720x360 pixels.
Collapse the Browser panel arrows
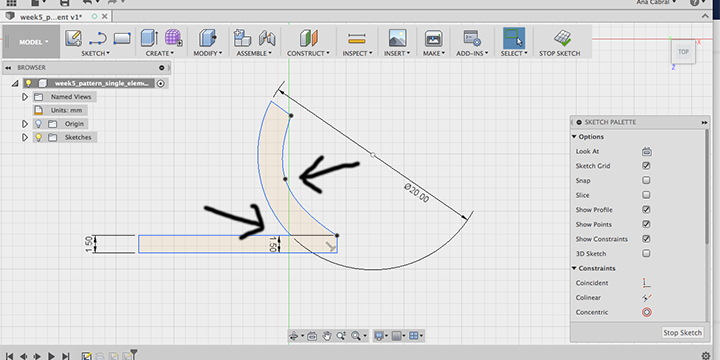8,68
